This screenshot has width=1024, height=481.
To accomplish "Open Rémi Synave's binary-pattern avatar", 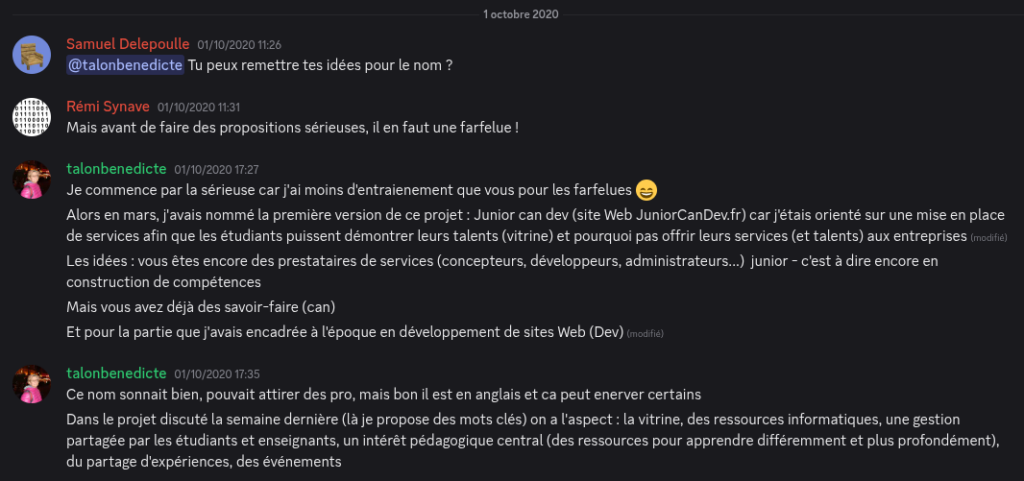I will click(x=32, y=117).
